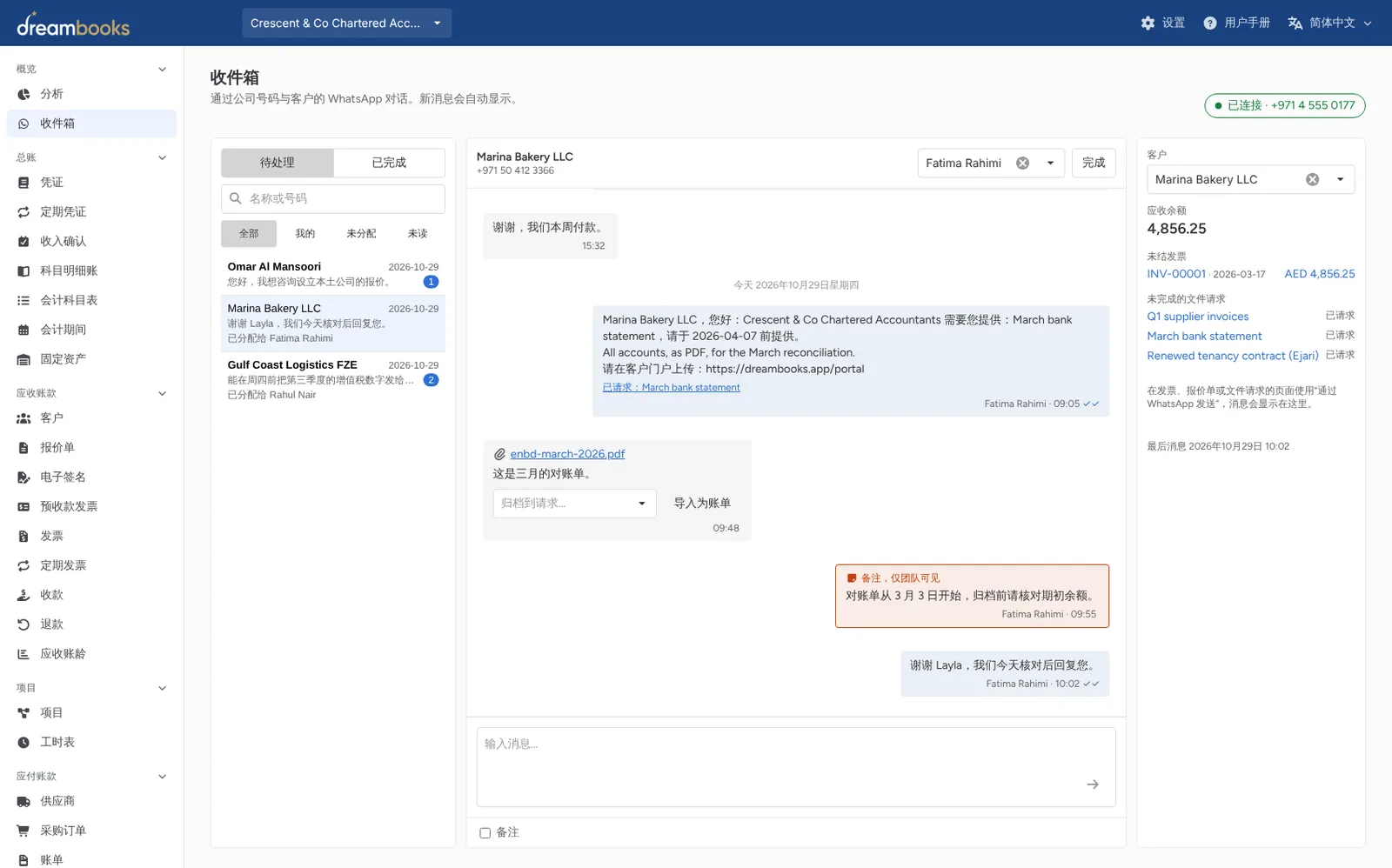The image size is (1392, 868).
Task: Open 凭证 vouchers icon in sidebar
Action: 23,183
